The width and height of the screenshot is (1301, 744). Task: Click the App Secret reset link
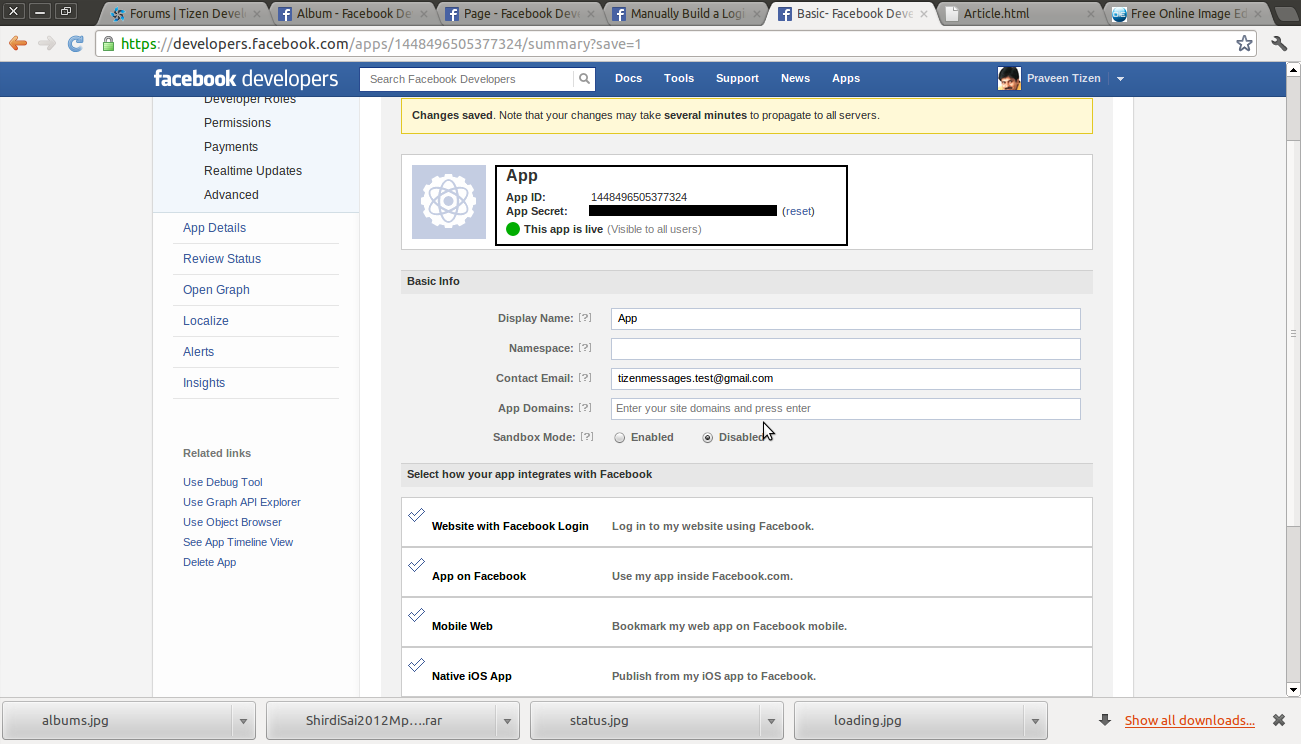click(x=798, y=211)
